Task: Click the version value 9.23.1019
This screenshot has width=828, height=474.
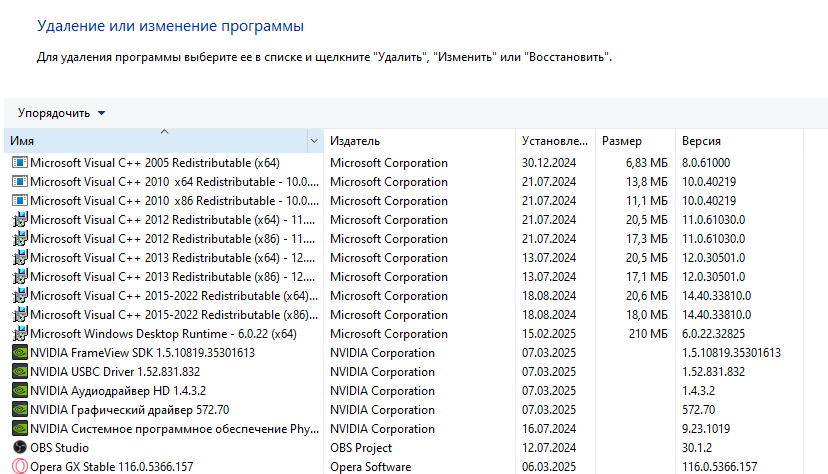Action: [x=705, y=429]
